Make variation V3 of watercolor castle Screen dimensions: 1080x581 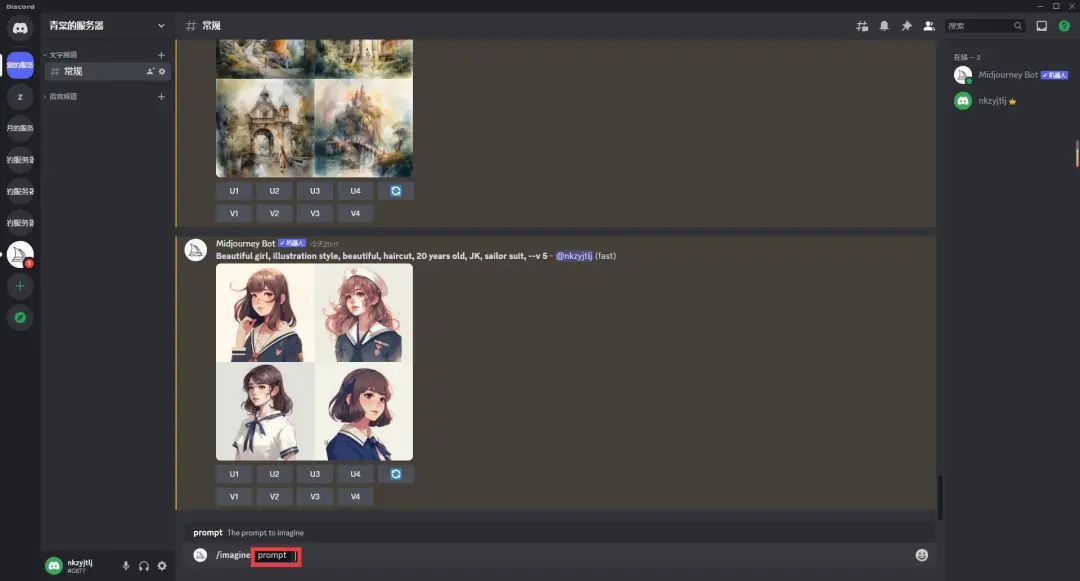tap(315, 213)
